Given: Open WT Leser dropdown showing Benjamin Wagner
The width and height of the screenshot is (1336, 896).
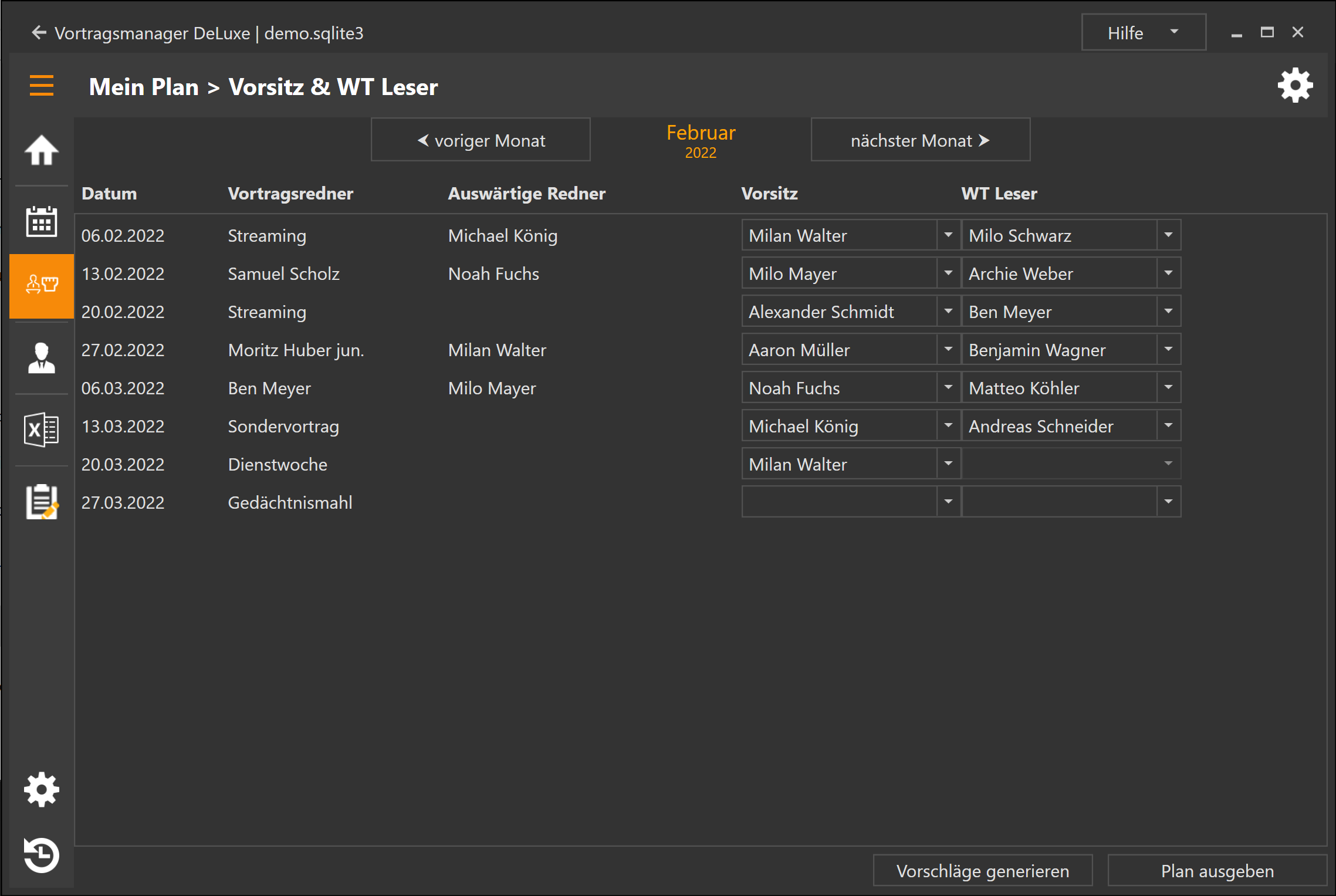Looking at the screenshot, I should [x=1071, y=350].
